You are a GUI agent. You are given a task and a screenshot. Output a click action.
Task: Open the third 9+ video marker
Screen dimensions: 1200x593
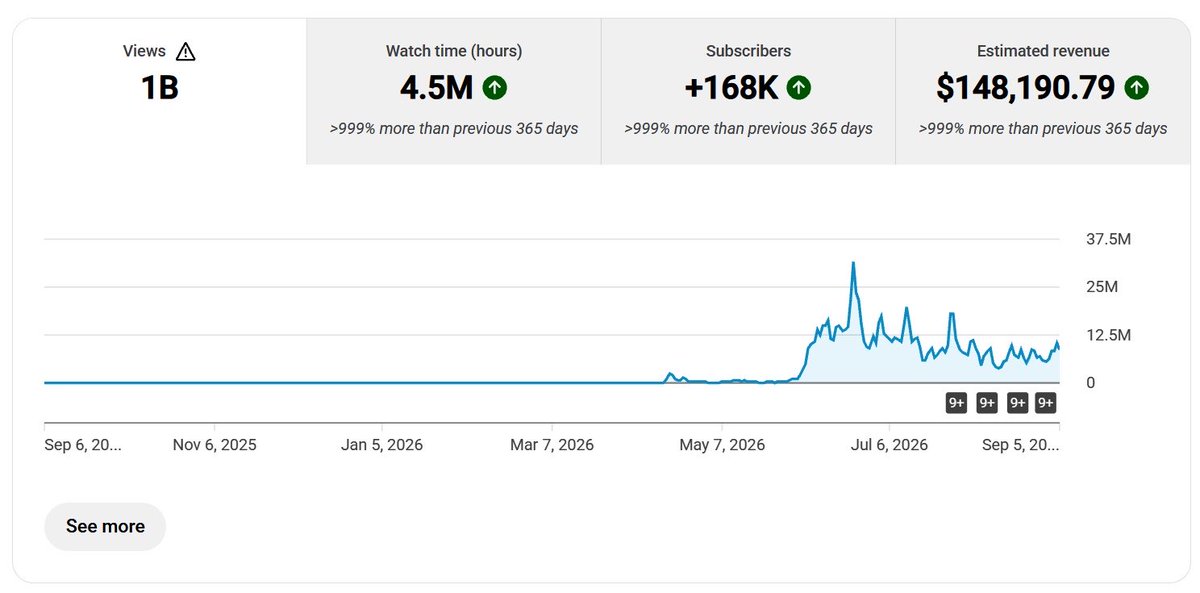(x=1018, y=403)
